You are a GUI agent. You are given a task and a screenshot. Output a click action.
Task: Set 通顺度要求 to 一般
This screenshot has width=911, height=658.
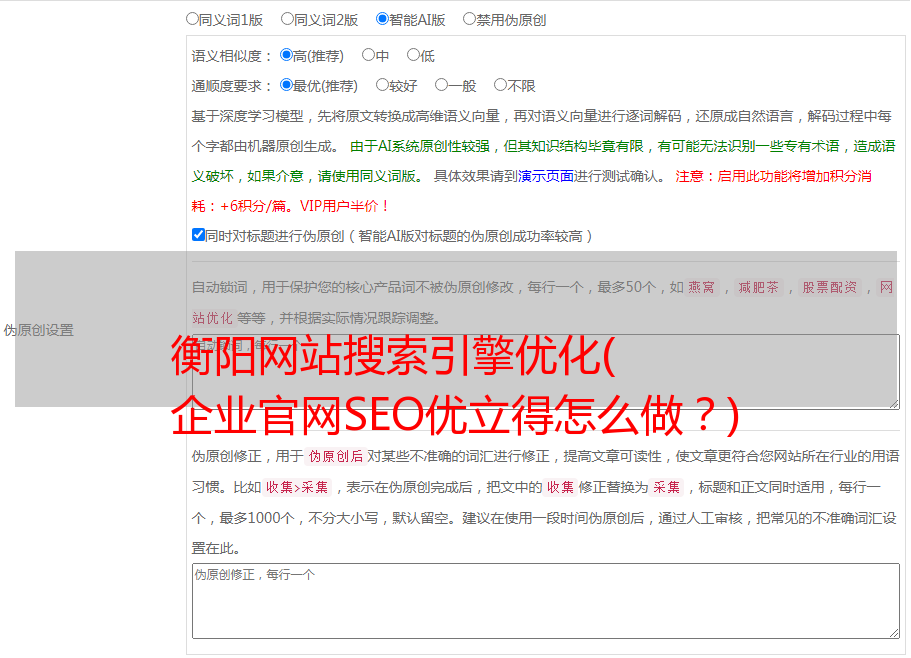442,85
